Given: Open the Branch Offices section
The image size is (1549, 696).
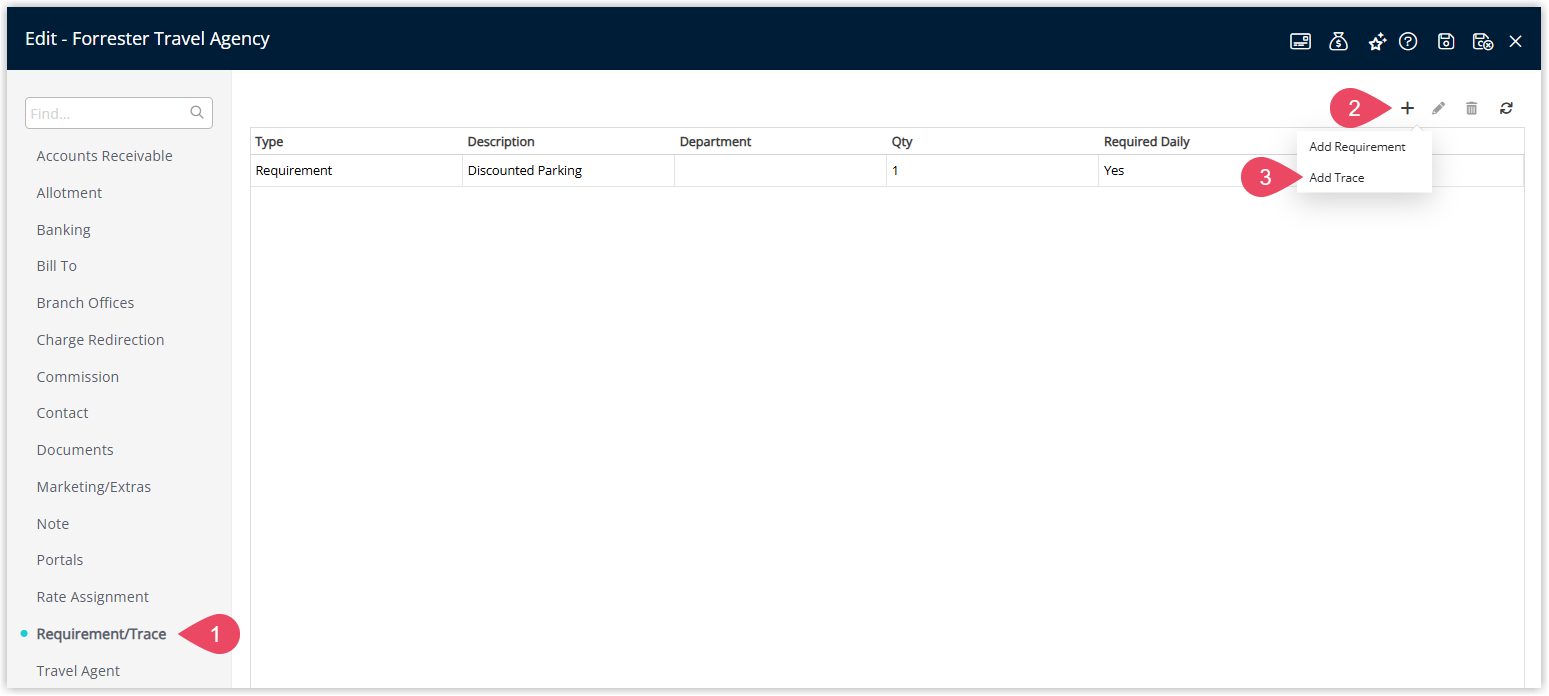Looking at the screenshot, I should click(85, 303).
